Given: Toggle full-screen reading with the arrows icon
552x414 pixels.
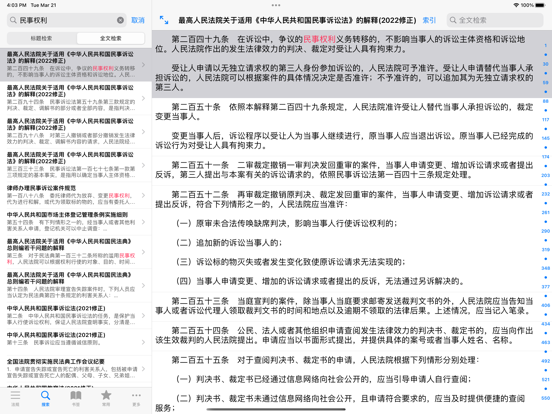Looking at the screenshot, I should 164,20.
